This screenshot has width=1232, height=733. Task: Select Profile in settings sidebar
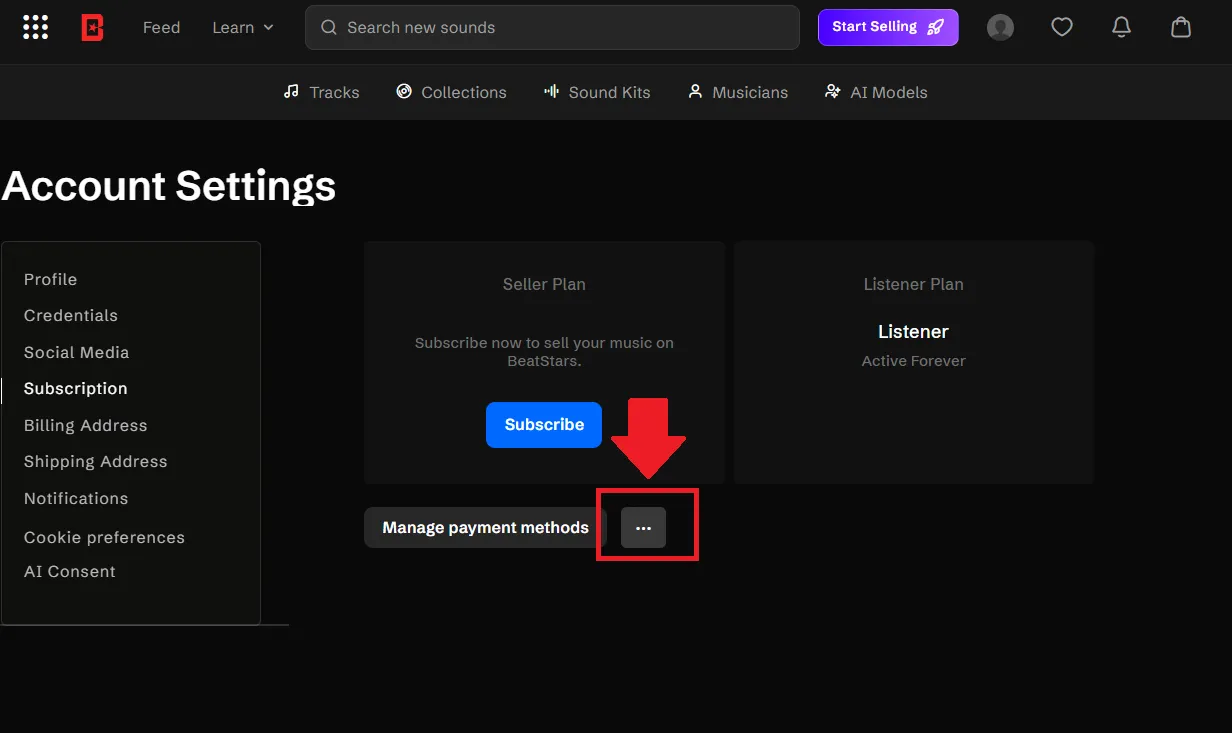50,279
